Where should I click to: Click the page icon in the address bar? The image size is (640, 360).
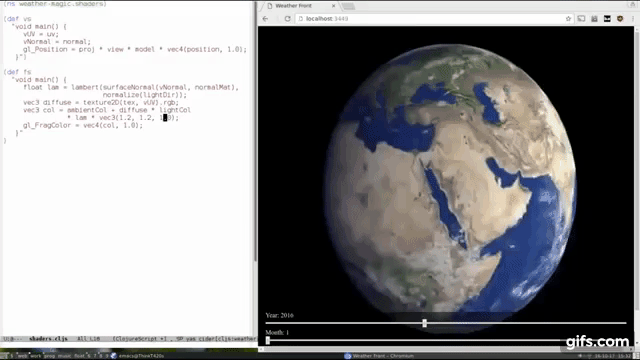click(x=301, y=19)
